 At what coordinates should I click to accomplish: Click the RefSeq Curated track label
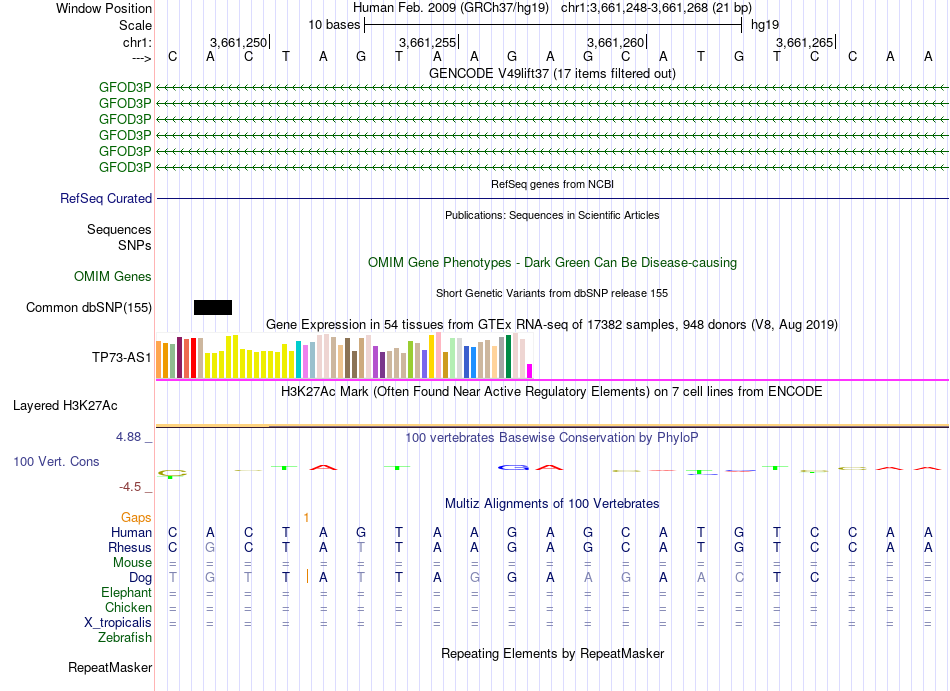tap(106, 199)
